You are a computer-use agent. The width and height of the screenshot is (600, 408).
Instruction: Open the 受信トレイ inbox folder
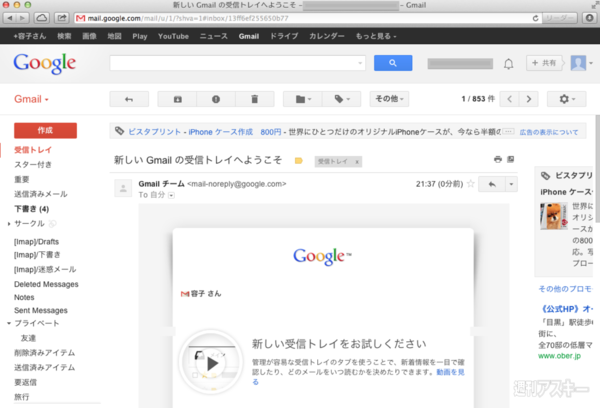pos(33,150)
